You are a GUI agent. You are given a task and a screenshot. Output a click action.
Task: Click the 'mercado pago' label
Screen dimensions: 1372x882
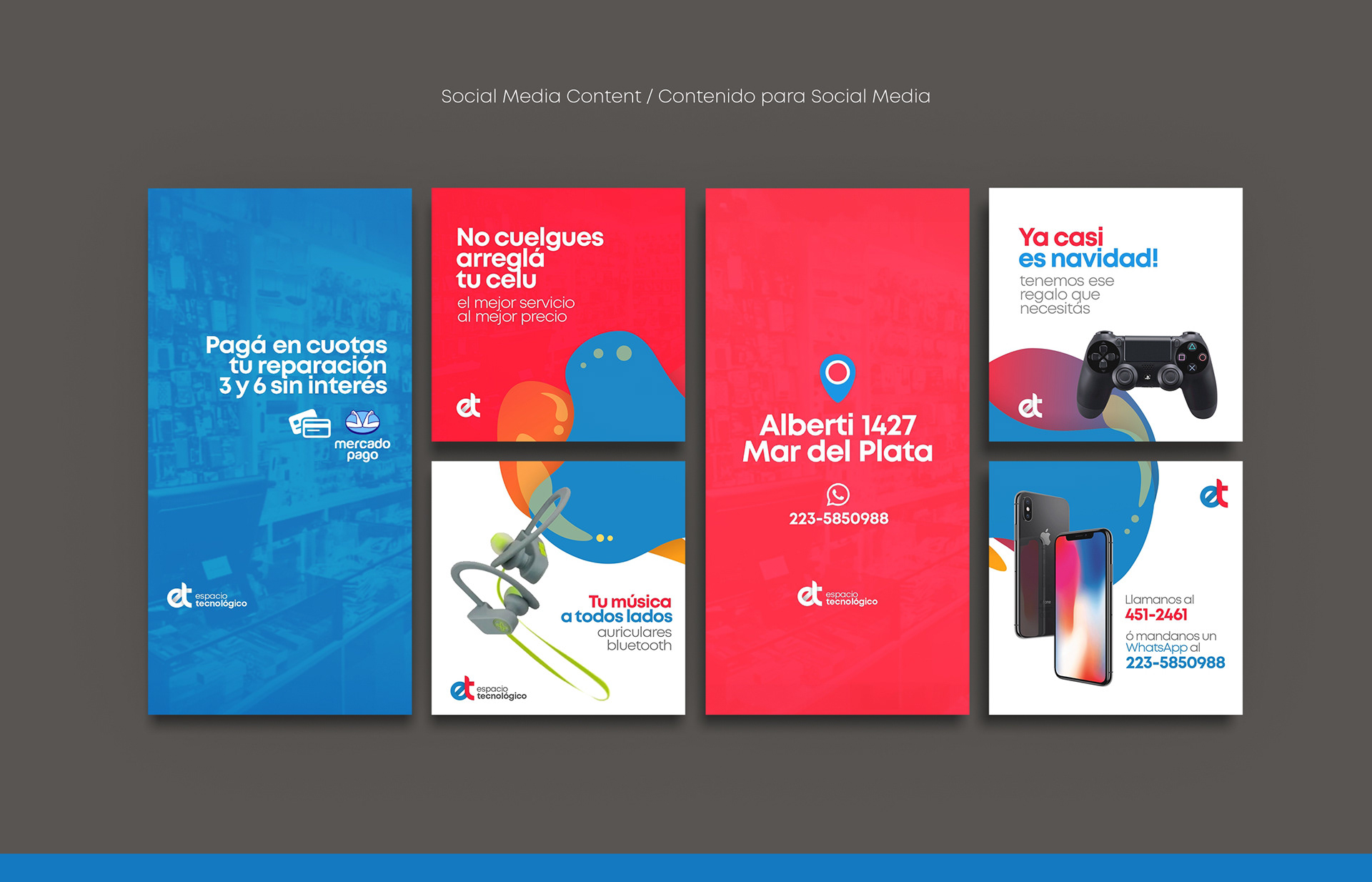click(362, 450)
